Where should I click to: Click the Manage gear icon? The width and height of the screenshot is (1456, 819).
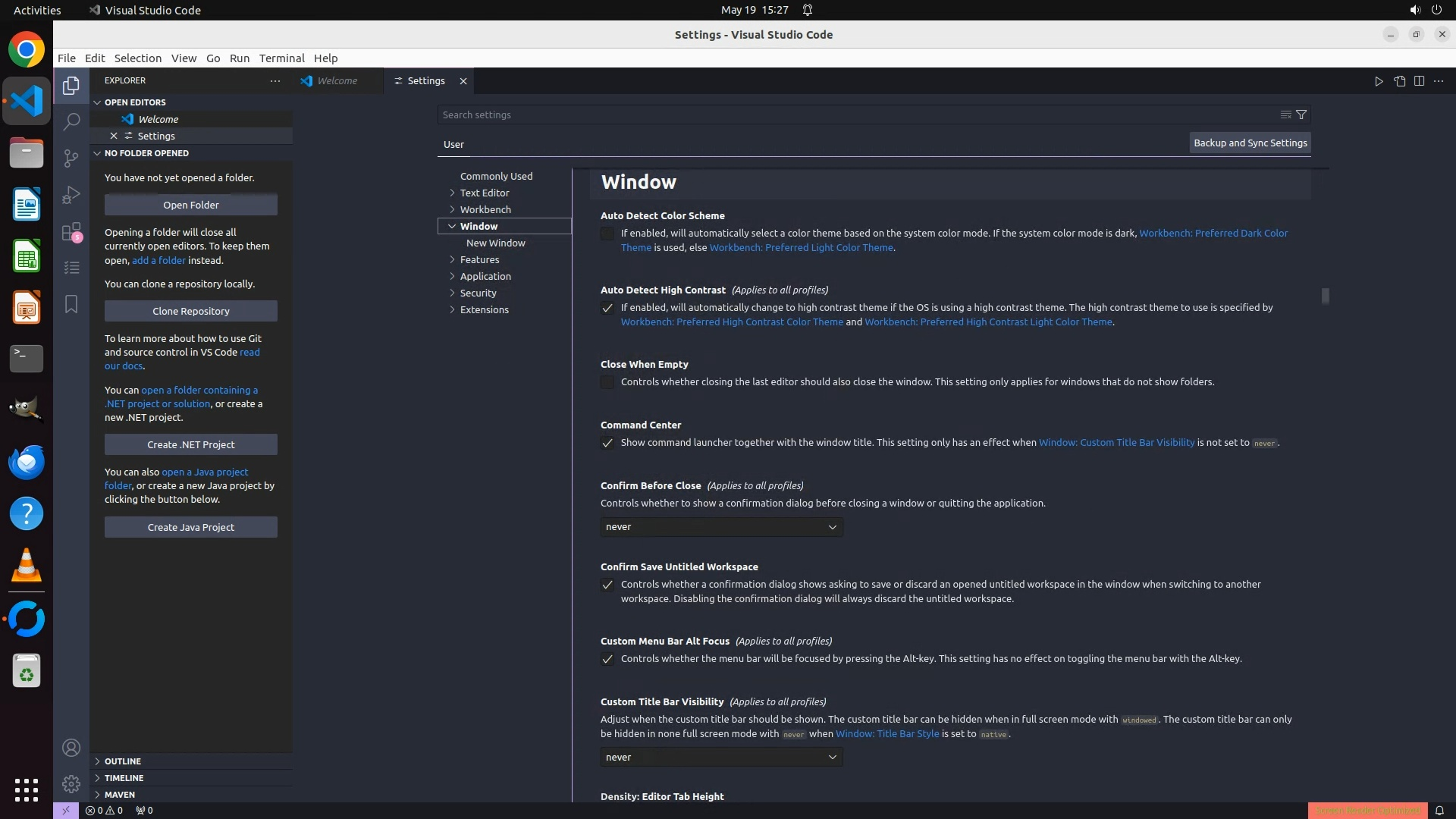coord(71,783)
